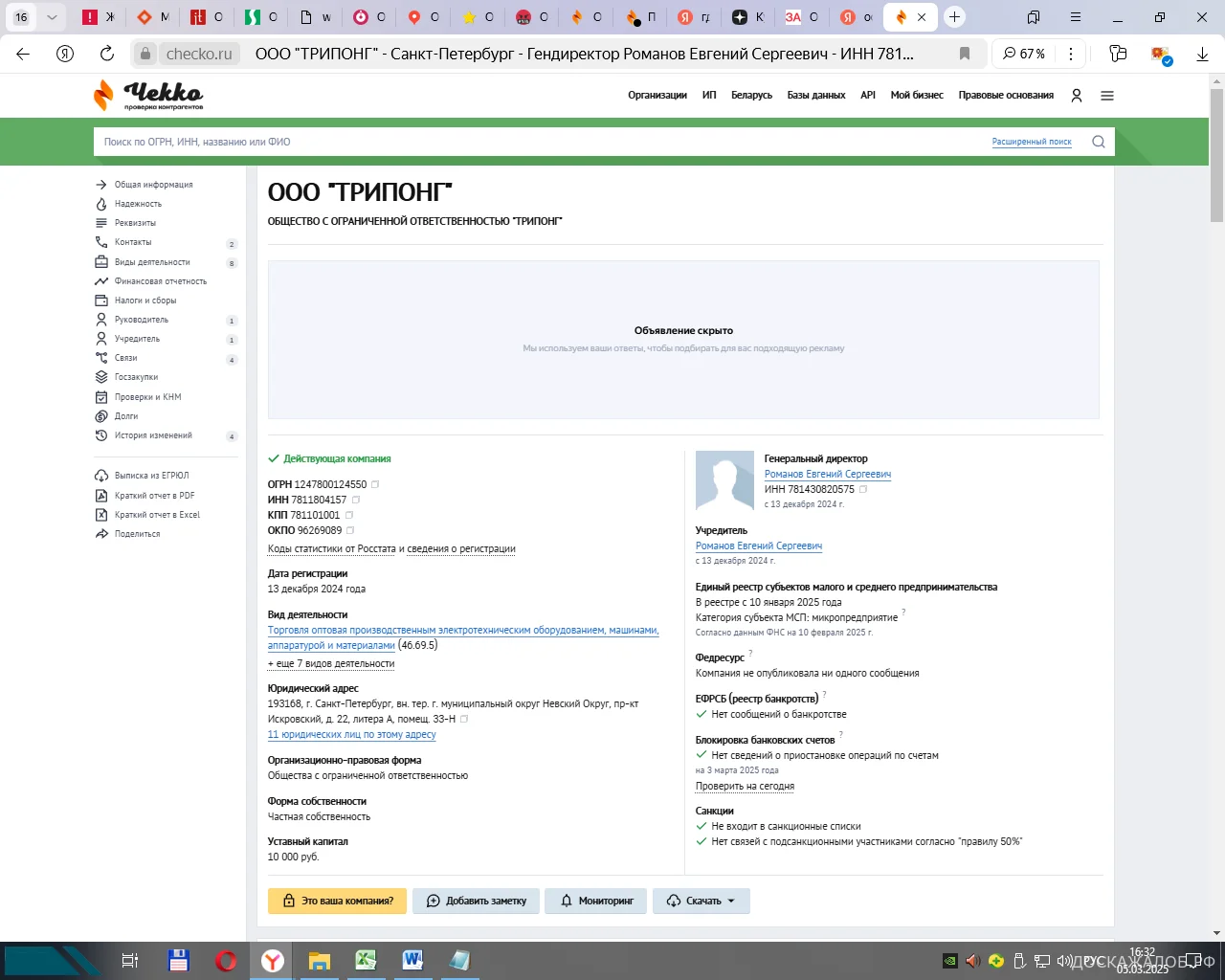Open director link Романов Евгений Сергеевич
The image size is (1225, 980).
pyautogui.click(x=828, y=474)
